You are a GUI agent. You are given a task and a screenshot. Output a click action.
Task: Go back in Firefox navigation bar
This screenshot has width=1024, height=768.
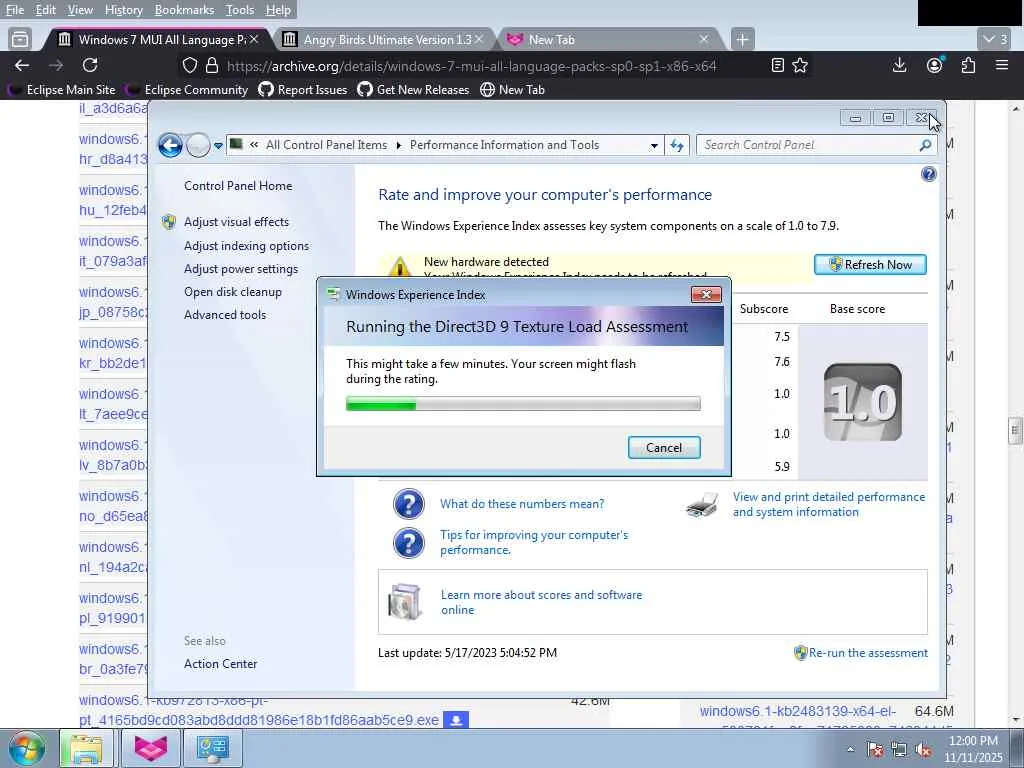(x=22, y=65)
